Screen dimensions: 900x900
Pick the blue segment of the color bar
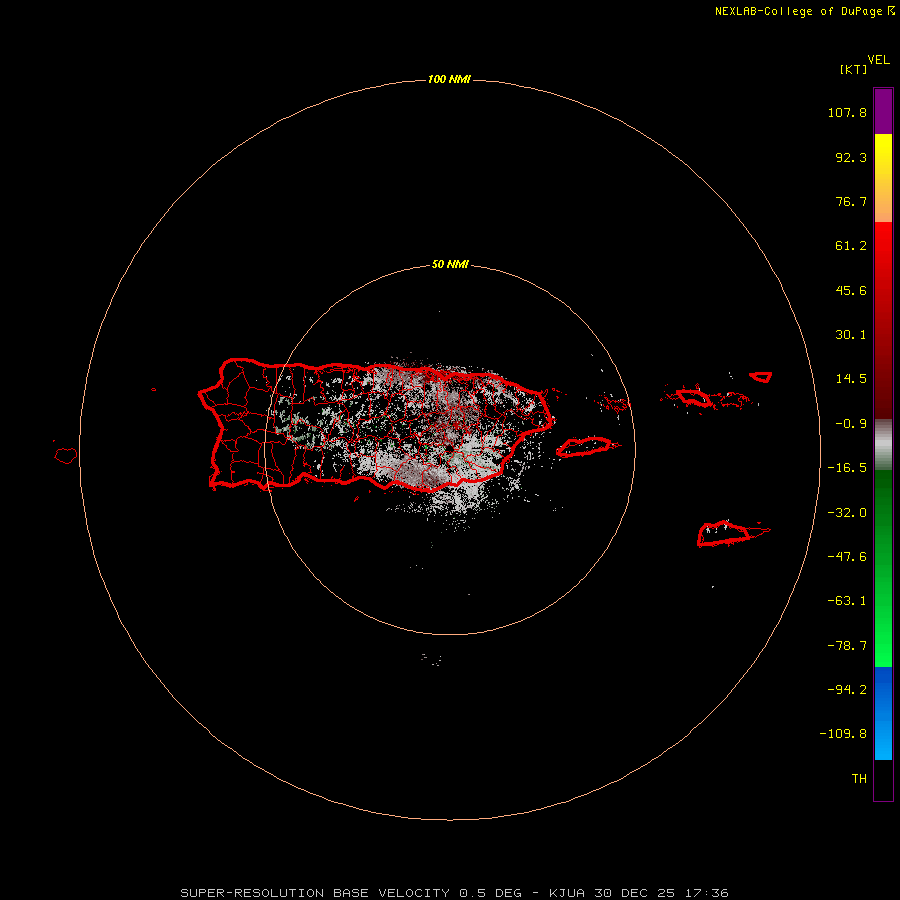pos(883,713)
